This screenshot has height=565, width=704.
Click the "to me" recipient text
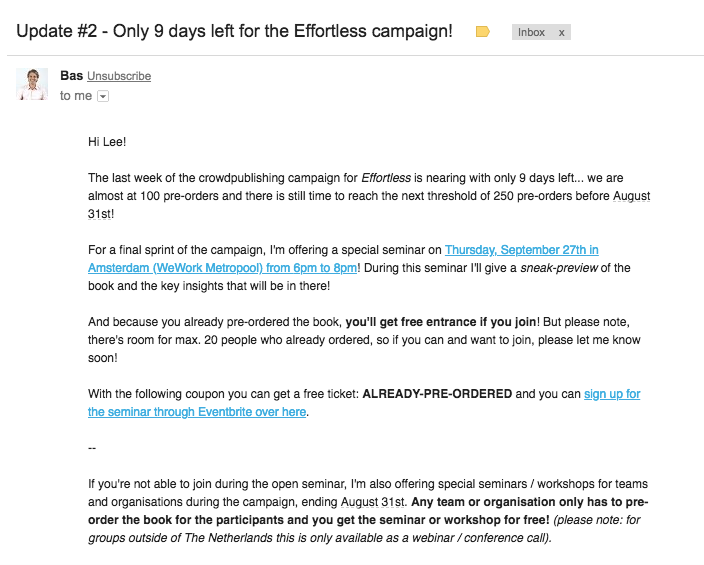point(76,96)
